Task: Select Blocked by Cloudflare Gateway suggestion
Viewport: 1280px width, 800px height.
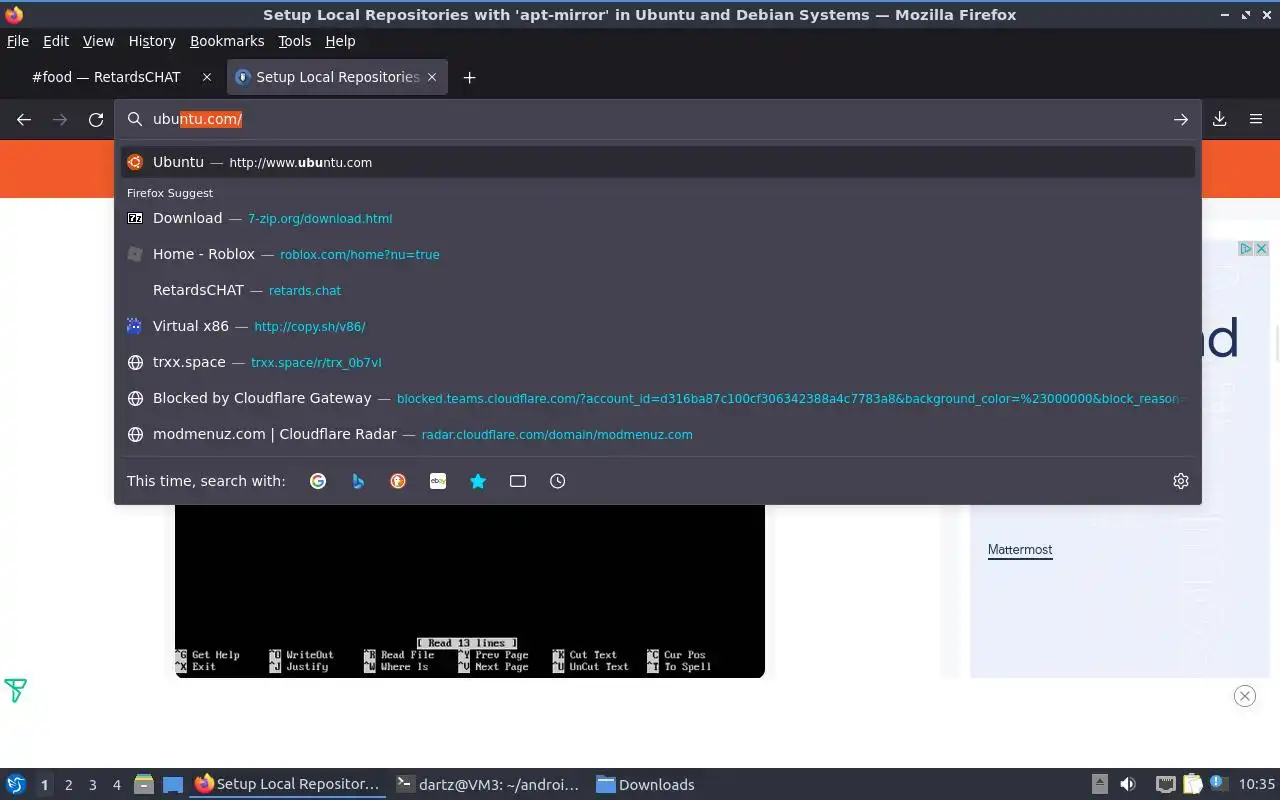Action: pos(658,398)
